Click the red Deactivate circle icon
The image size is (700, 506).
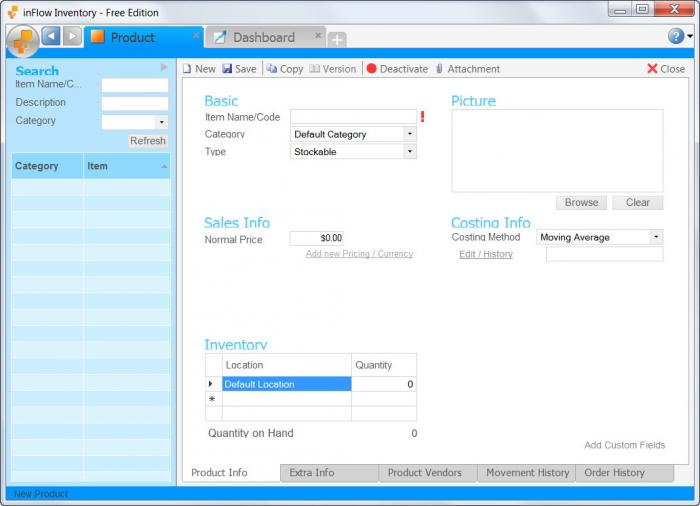371,69
